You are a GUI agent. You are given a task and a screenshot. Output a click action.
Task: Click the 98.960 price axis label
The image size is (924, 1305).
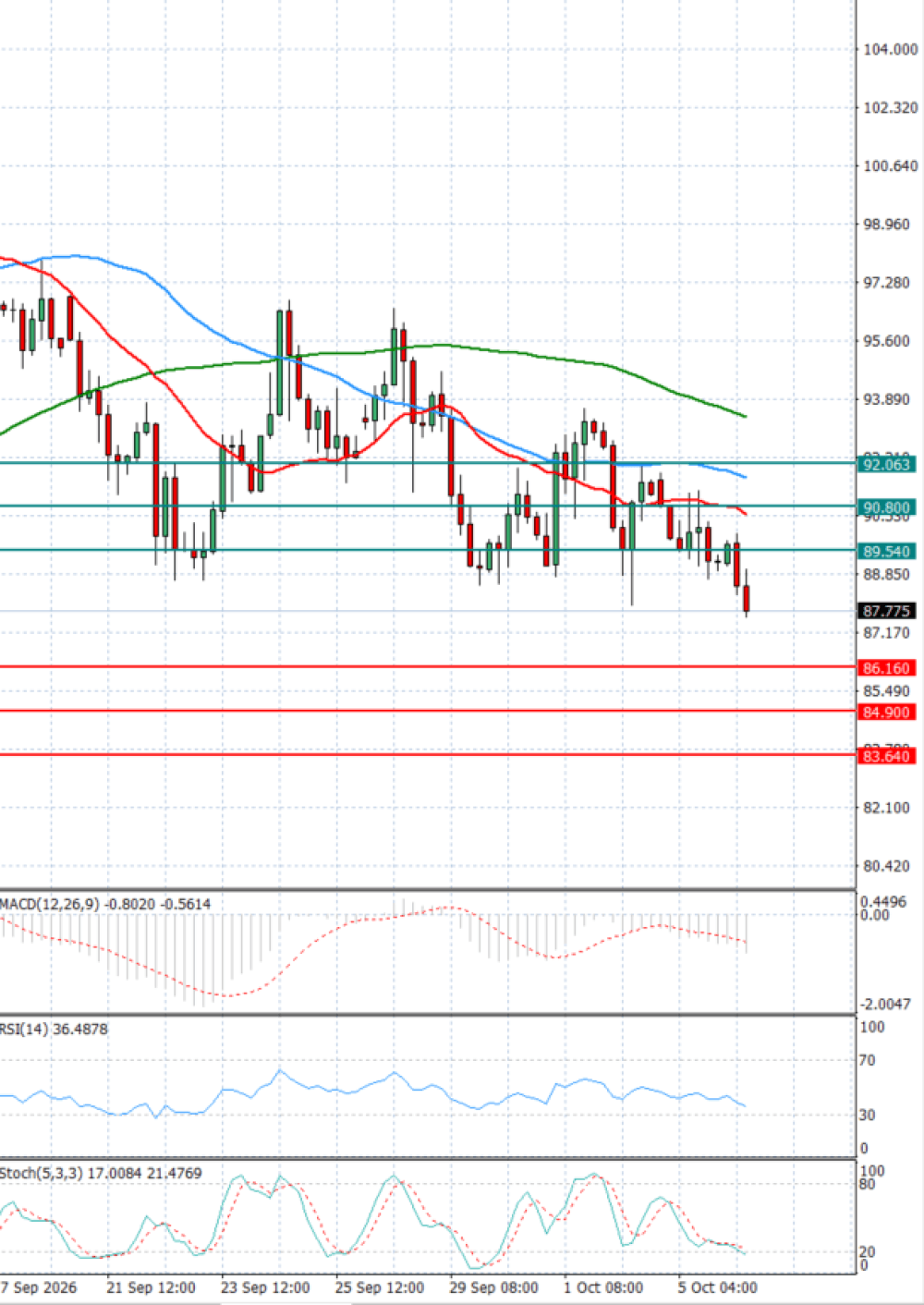[886, 225]
